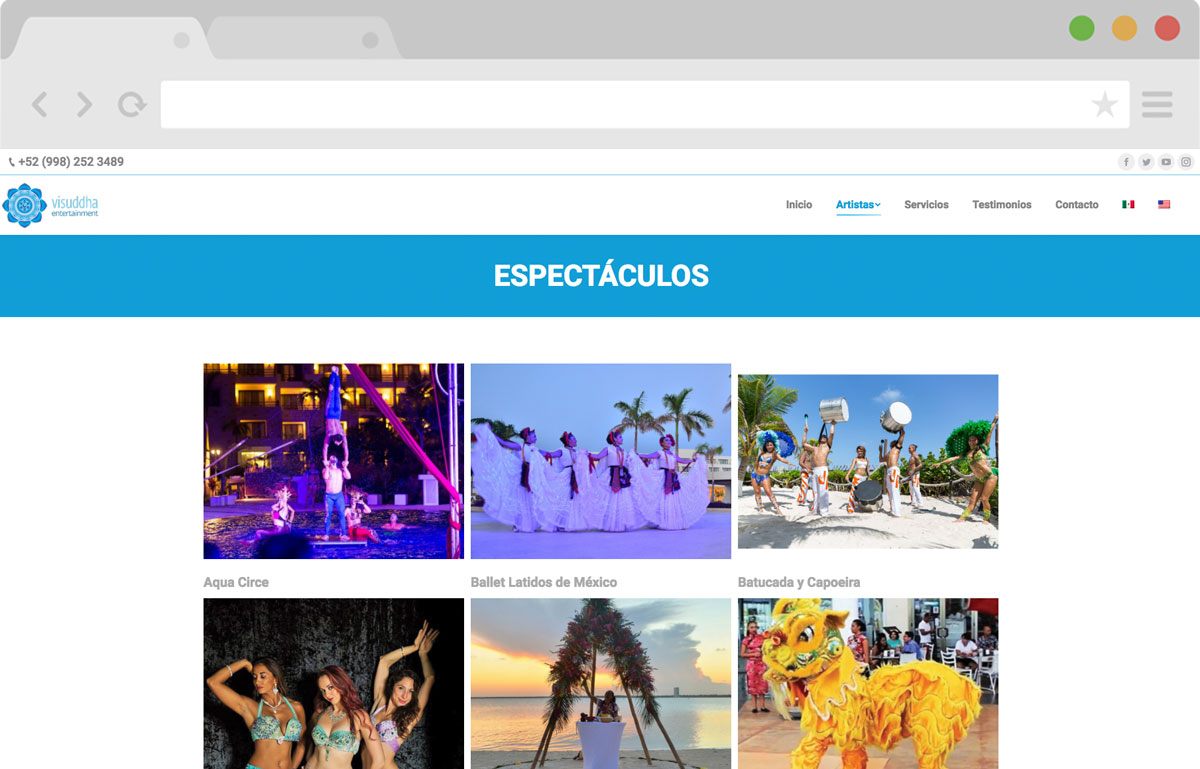The height and width of the screenshot is (769, 1200).
Task: Switch language using the Mexico flag
Action: tap(1128, 205)
